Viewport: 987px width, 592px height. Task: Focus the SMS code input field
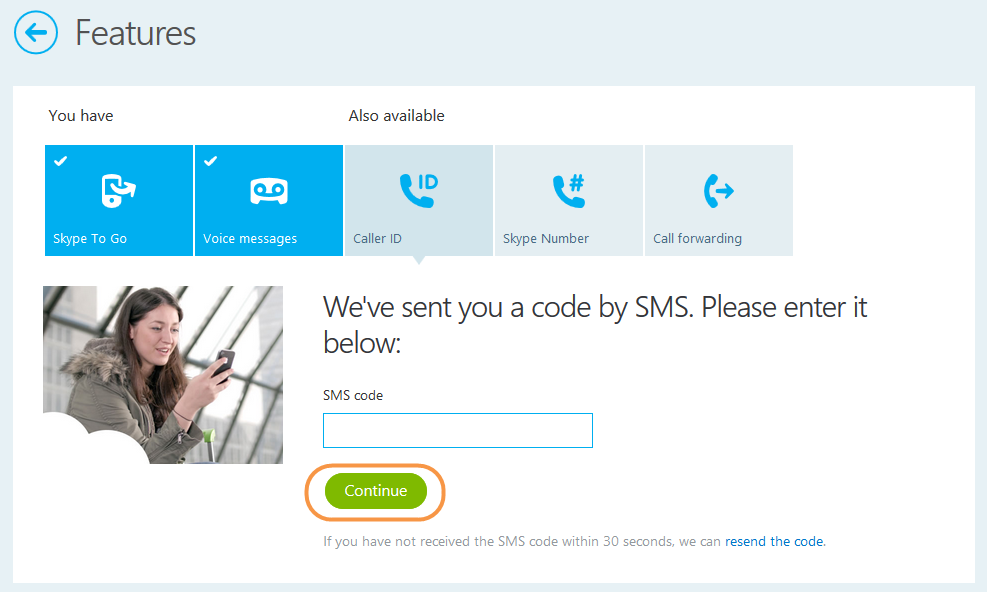point(458,430)
